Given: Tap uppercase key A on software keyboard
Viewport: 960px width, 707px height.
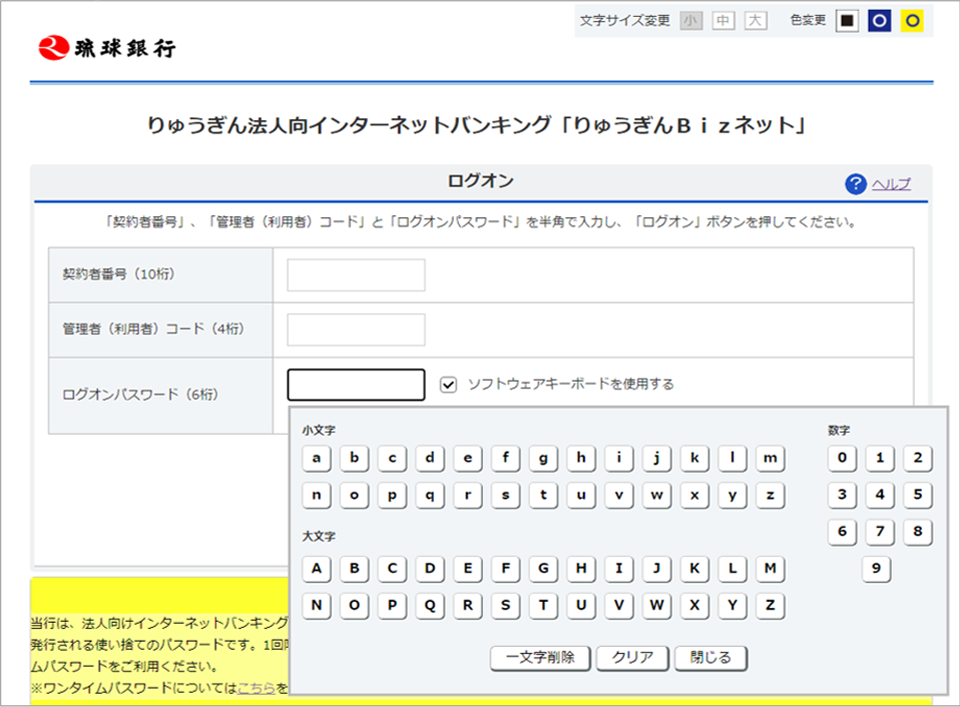Looking at the screenshot, I should click(x=317, y=569).
